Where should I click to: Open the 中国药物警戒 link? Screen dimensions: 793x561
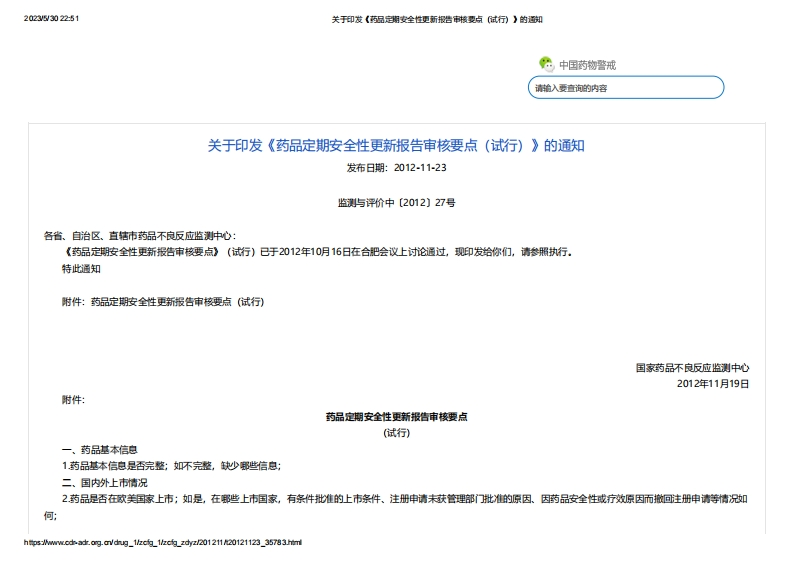587,65
